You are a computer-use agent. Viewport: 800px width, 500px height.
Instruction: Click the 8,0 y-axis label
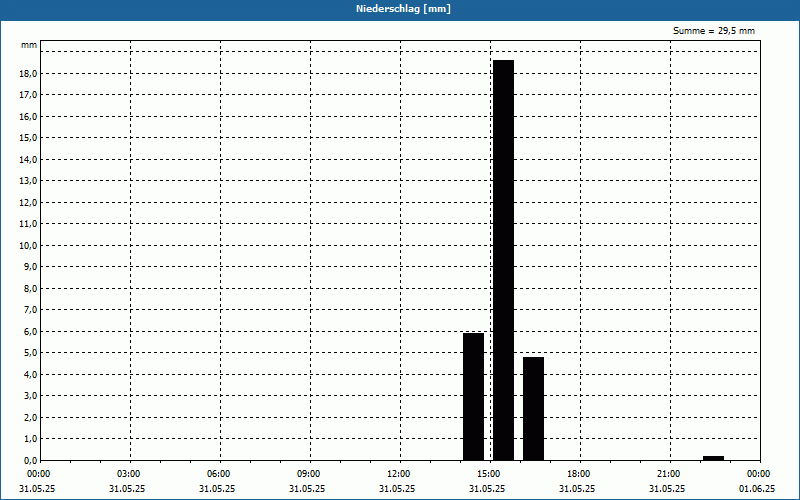pyautogui.click(x=30, y=288)
